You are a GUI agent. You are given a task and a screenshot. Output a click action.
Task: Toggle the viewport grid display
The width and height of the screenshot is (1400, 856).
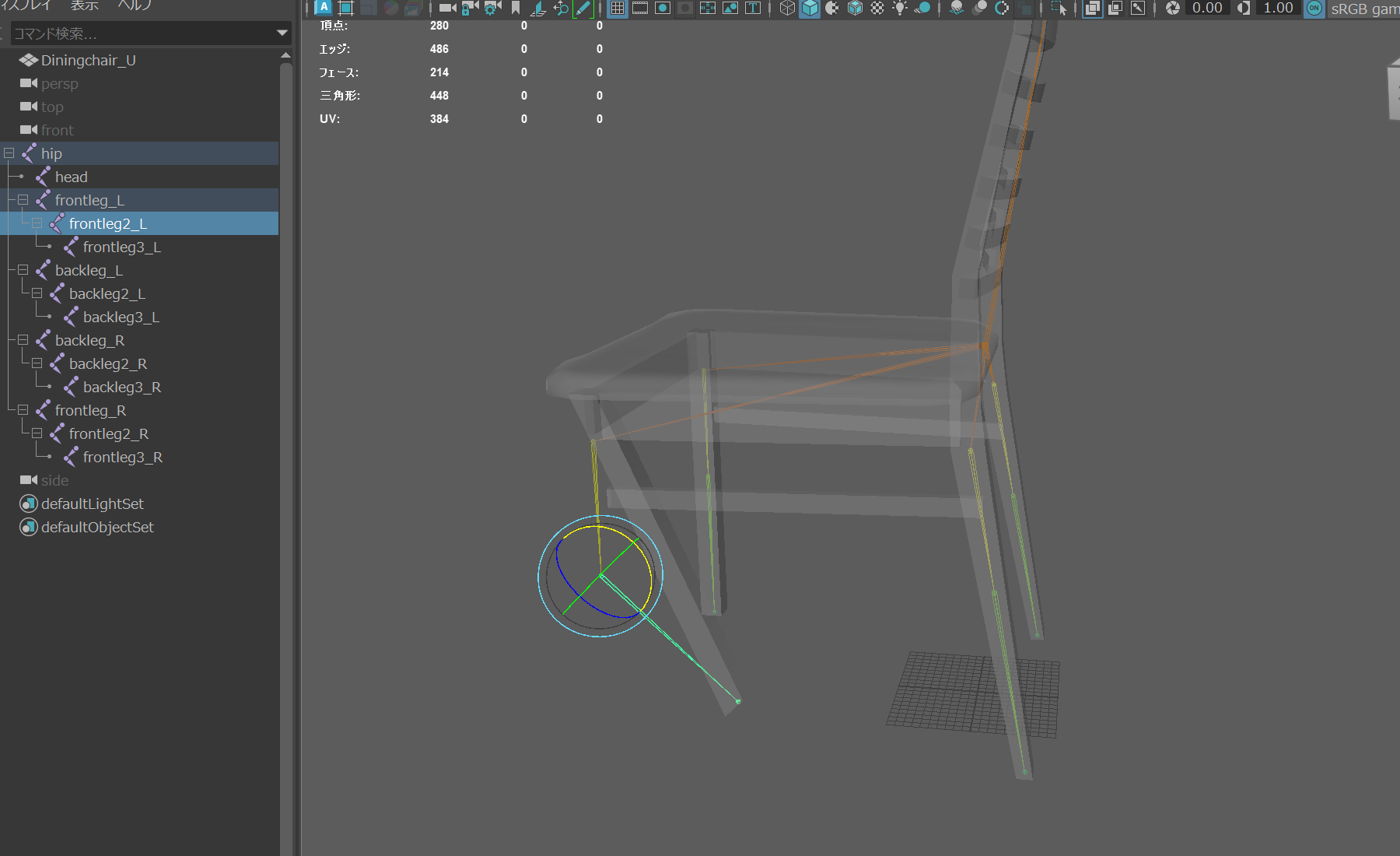[618, 8]
